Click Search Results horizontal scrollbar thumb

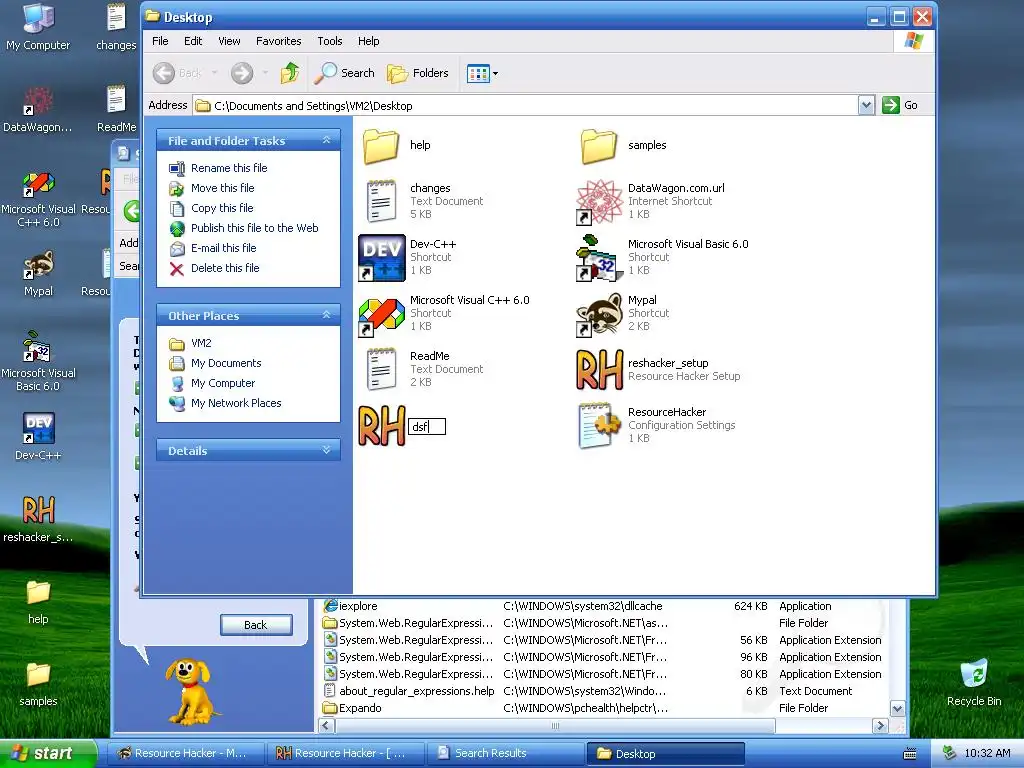click(x=555, y=726)
